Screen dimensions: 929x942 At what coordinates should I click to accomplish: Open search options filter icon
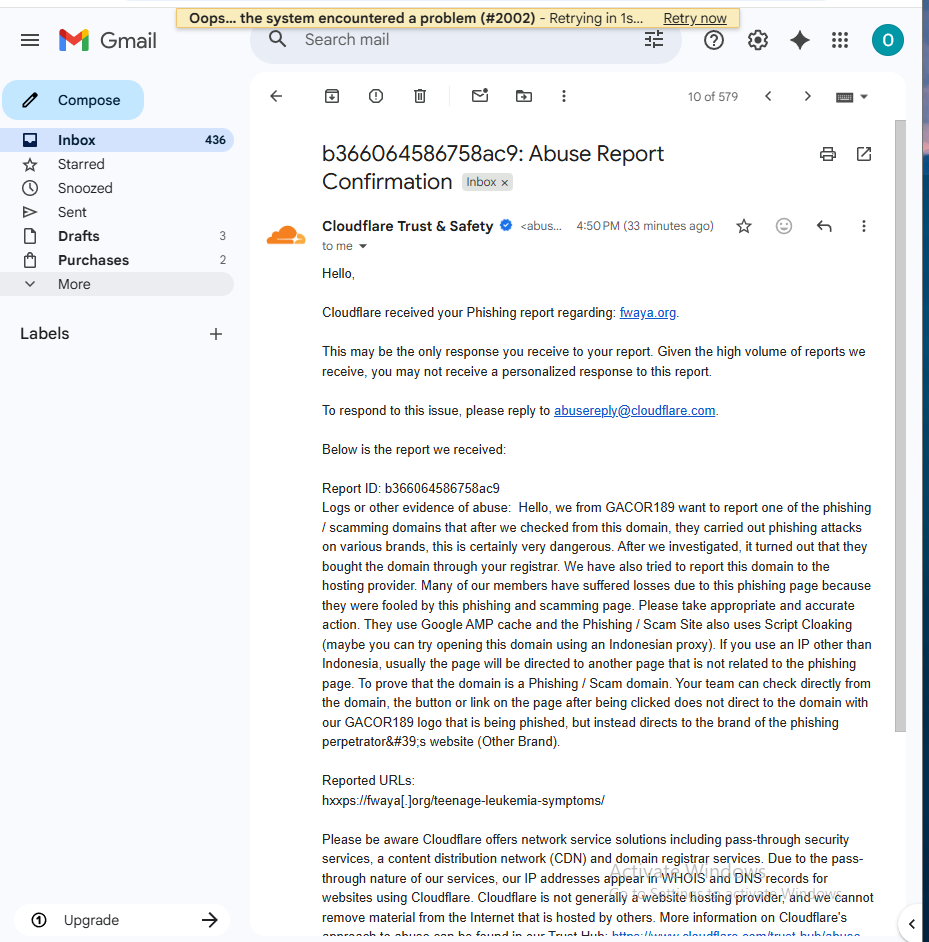click(x=654, y=40)
